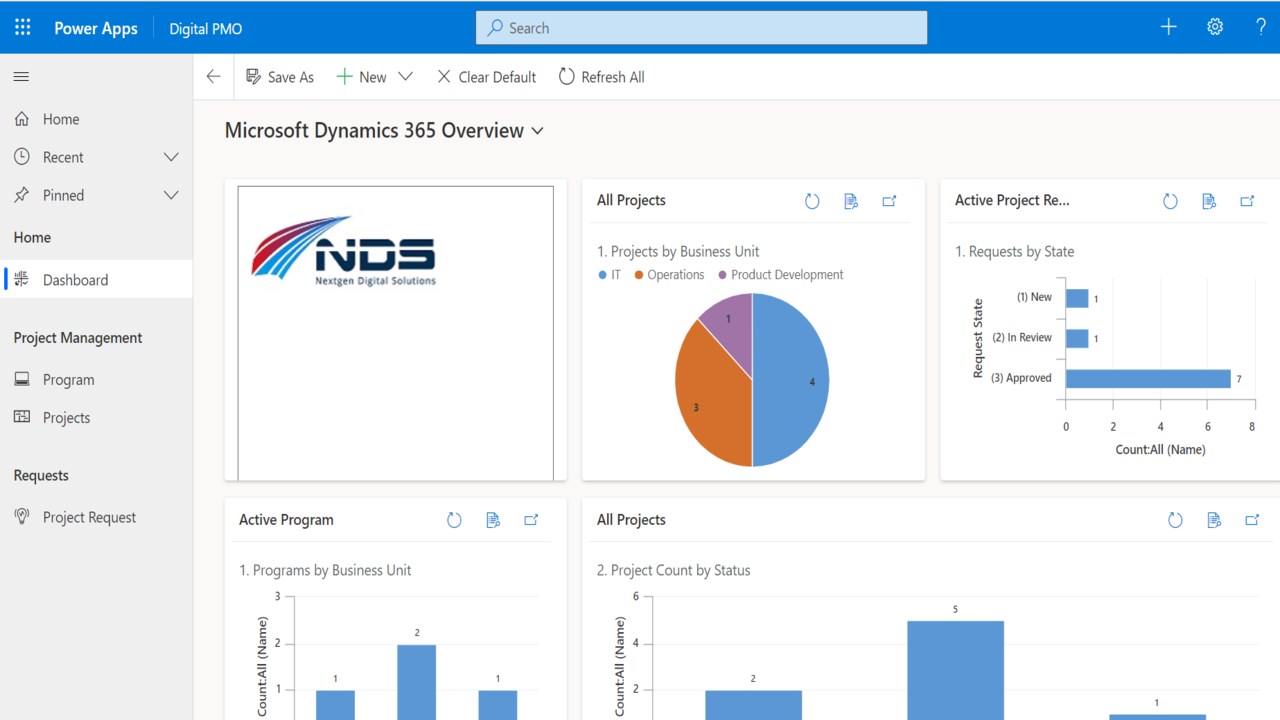Refresh the top All Projects pie chart
Viewport: 1280px width, 720px height.
[812, 201]
